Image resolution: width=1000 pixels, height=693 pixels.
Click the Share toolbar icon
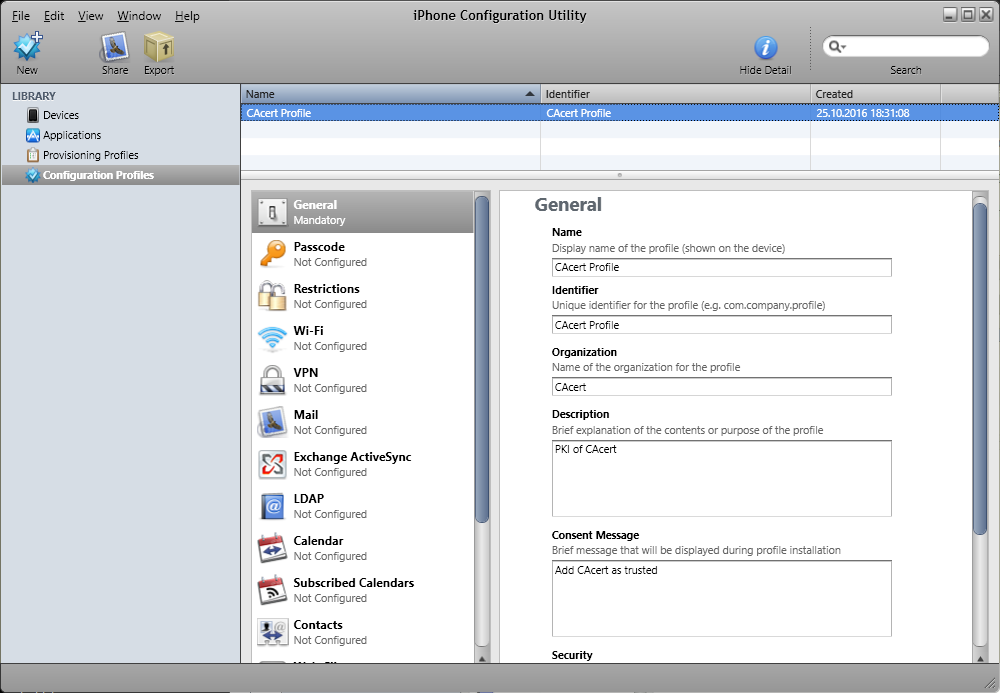click(x=114, y=48)
